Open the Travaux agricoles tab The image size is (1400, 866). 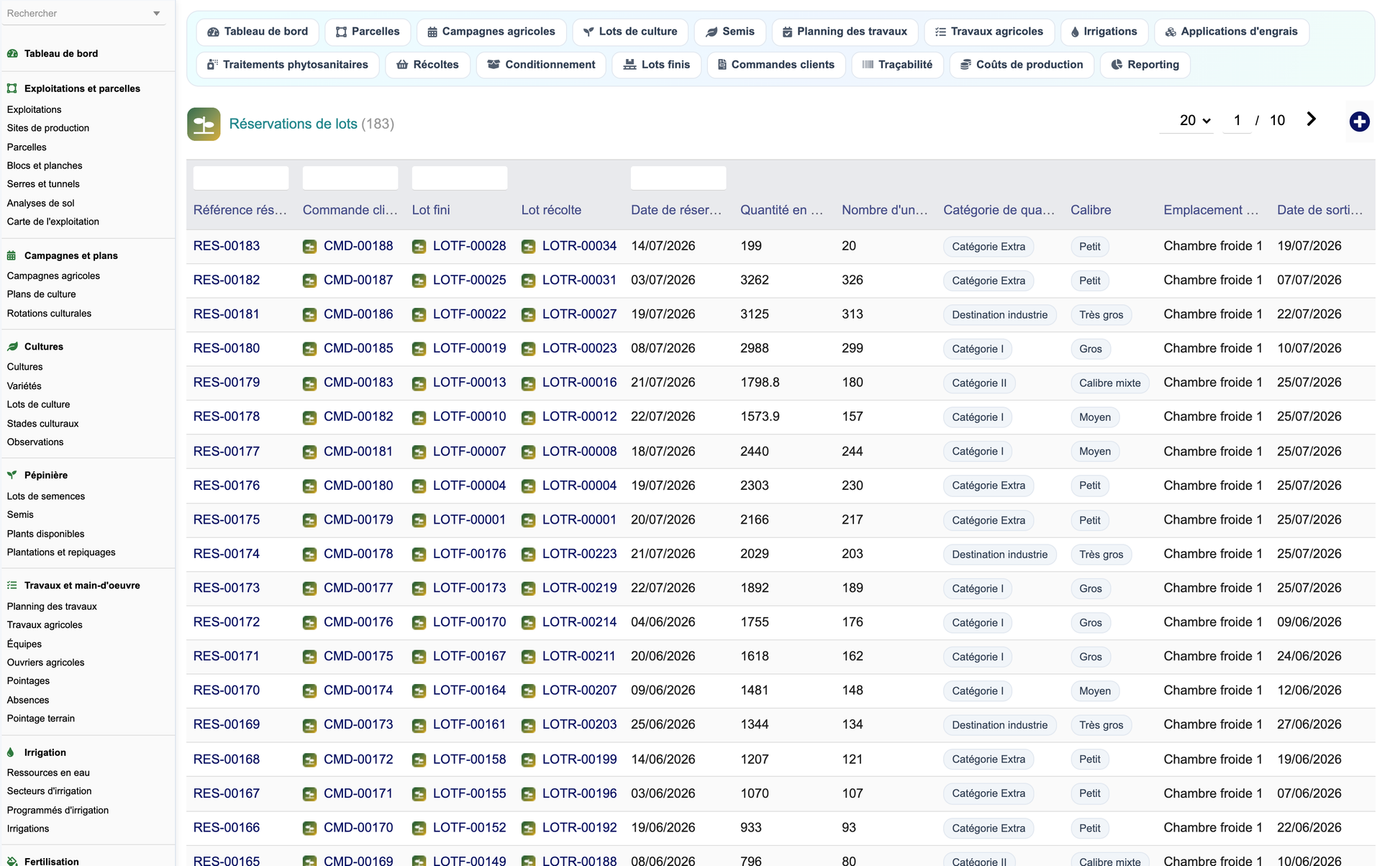[x=989, y=32]
